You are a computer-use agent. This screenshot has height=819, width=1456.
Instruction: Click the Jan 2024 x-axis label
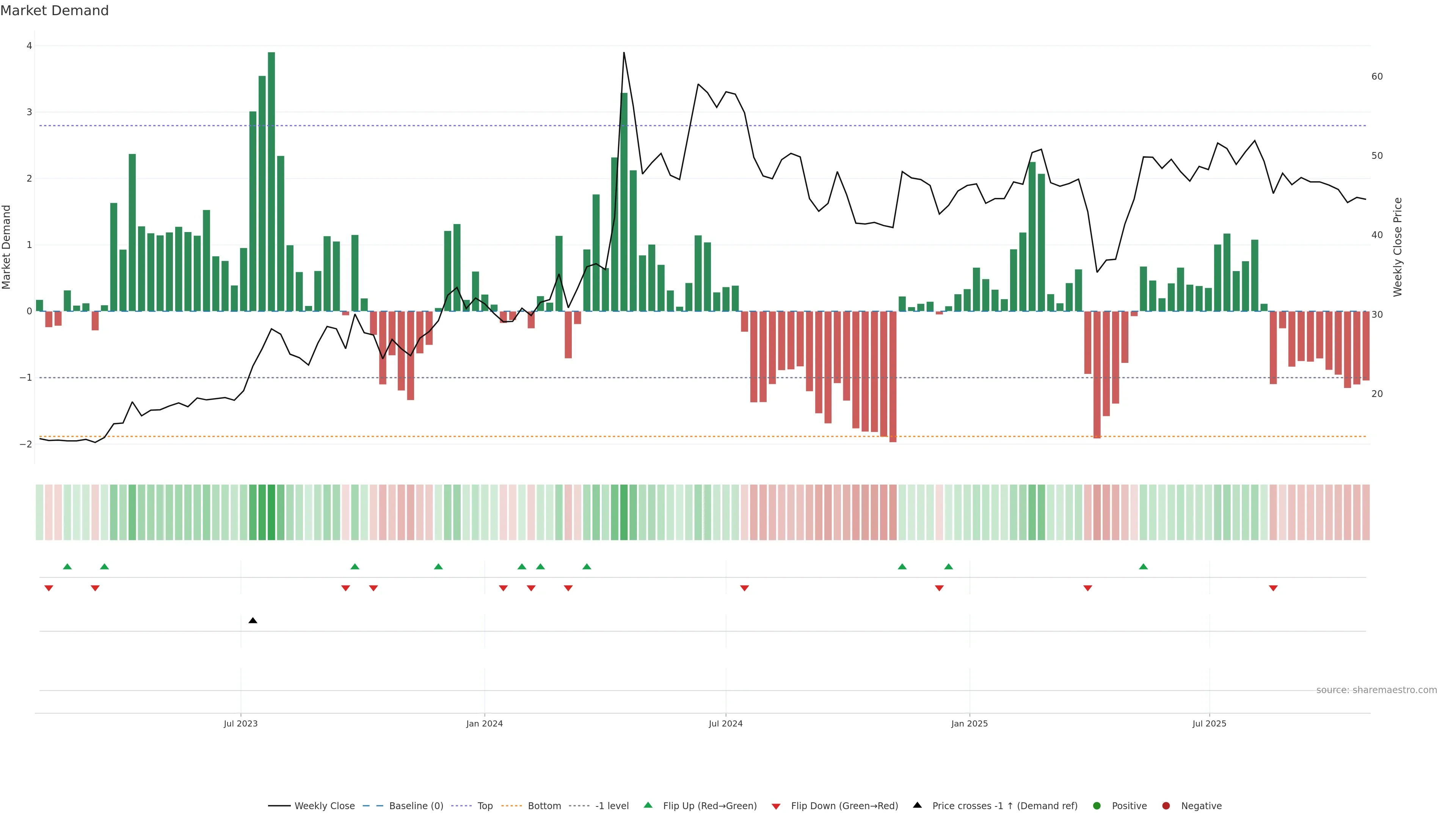(x=485, y=723)
